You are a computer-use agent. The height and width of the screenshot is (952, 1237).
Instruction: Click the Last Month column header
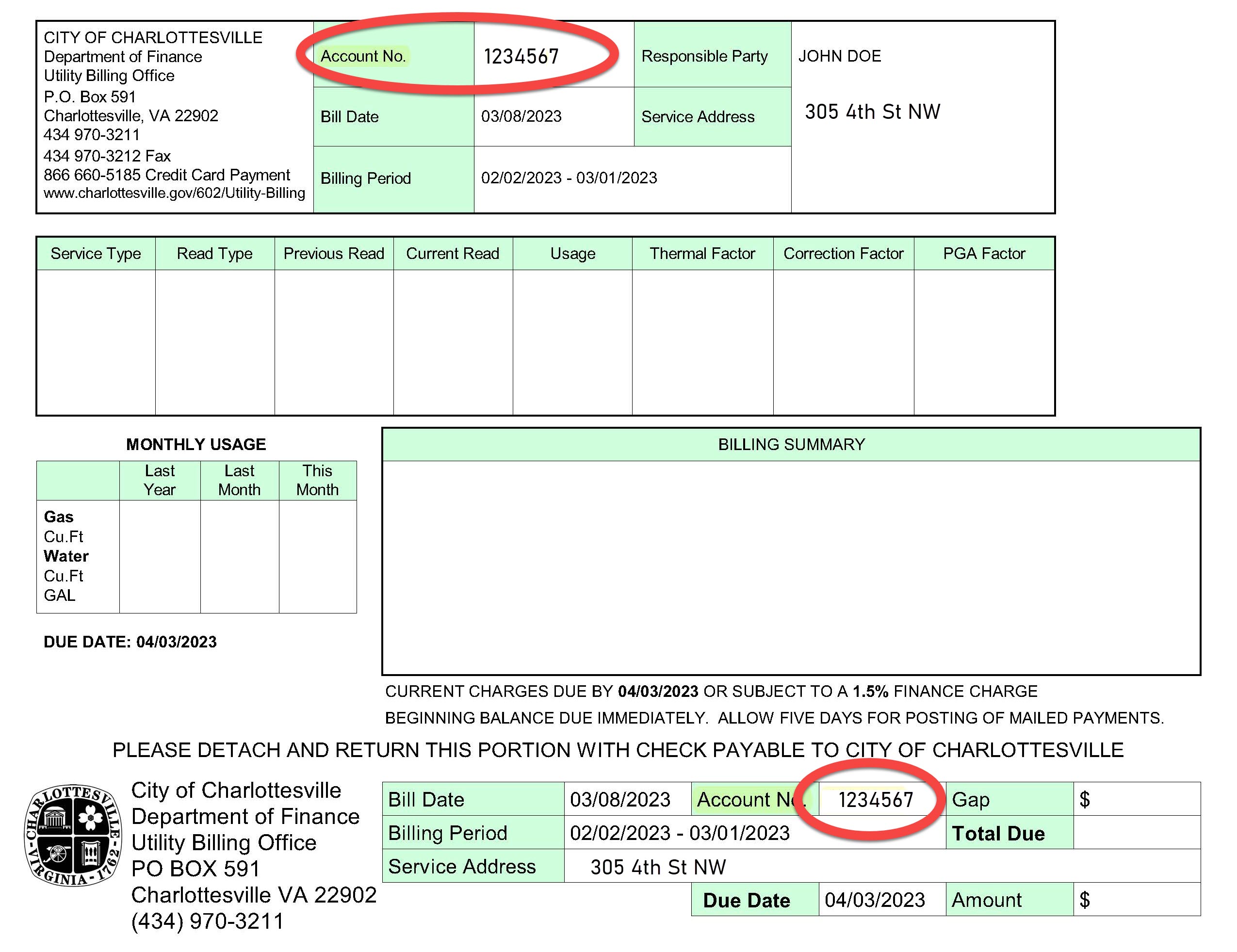pyautogui.click(x=240, y=480)
